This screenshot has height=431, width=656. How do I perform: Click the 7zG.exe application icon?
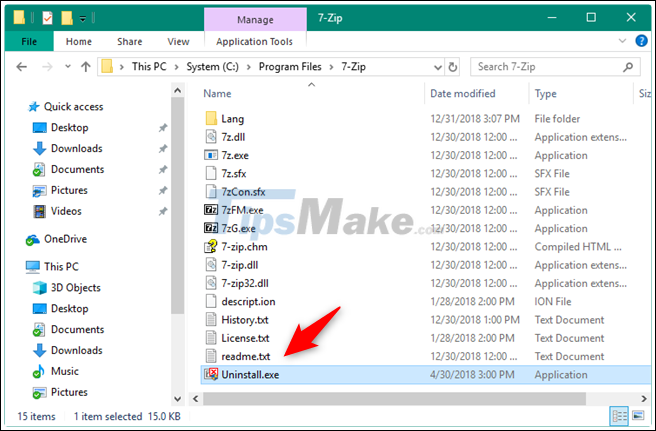211,228
